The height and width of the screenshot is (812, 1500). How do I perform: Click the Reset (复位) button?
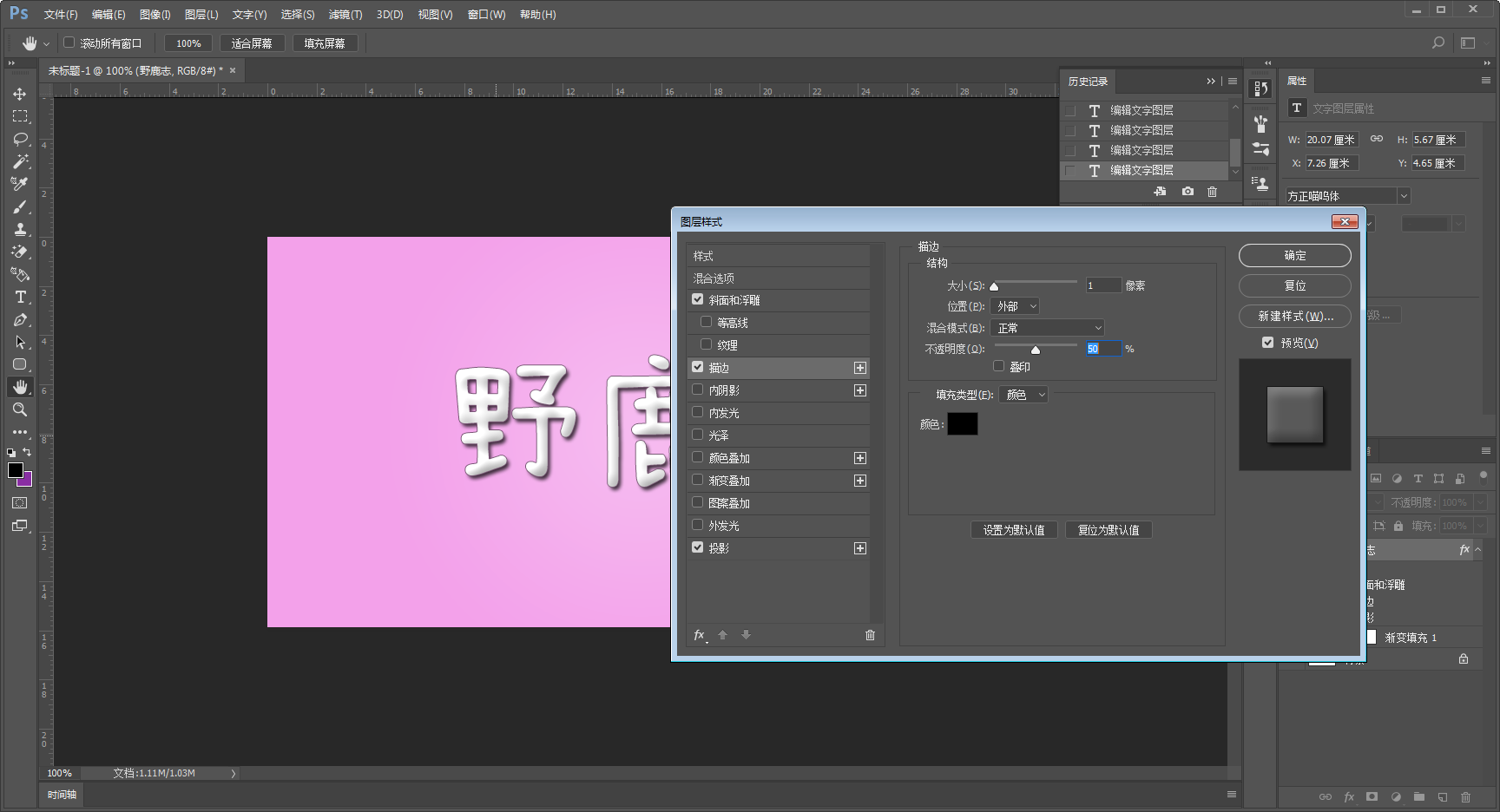(x=1295, y=285)
